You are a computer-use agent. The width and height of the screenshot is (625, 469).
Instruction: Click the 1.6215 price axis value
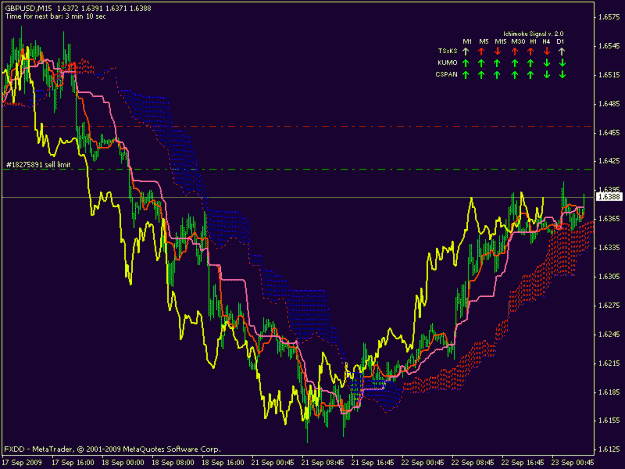(609, 363)
